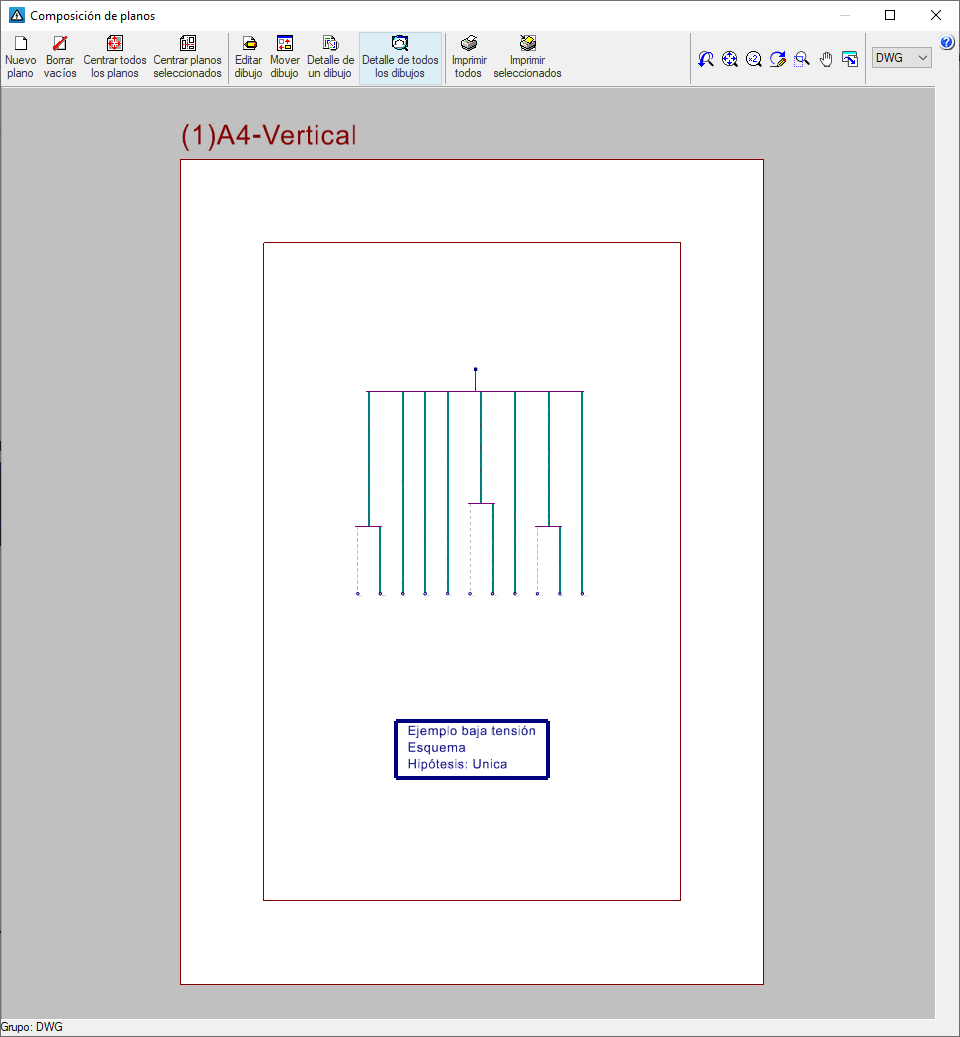Click Borrar vacíos to delete empty sheets
This screenshot has width=960, height=1037.
(60, 58)
